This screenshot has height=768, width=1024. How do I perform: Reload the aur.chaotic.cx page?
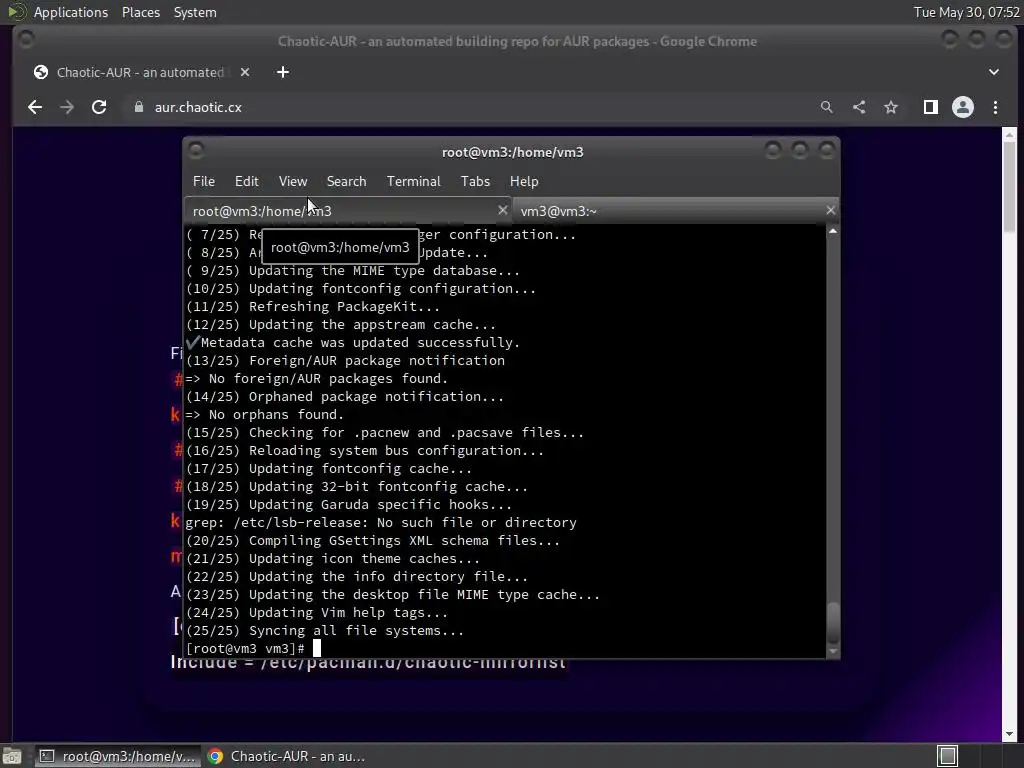tap(99, 107)
